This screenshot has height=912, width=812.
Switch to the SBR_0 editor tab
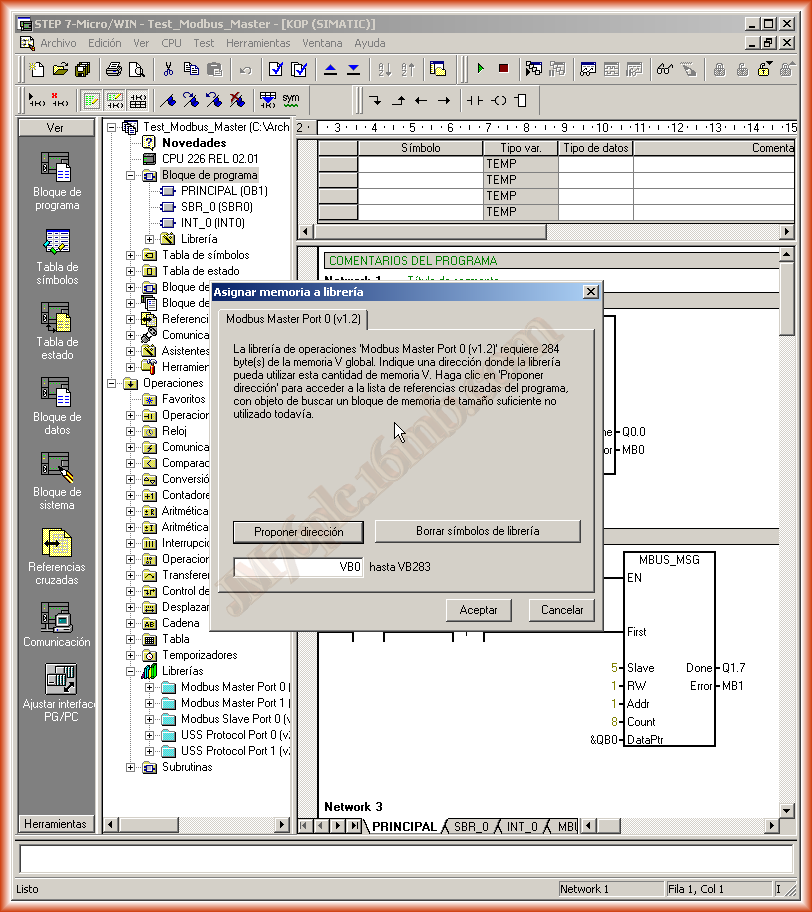(470, 827)
